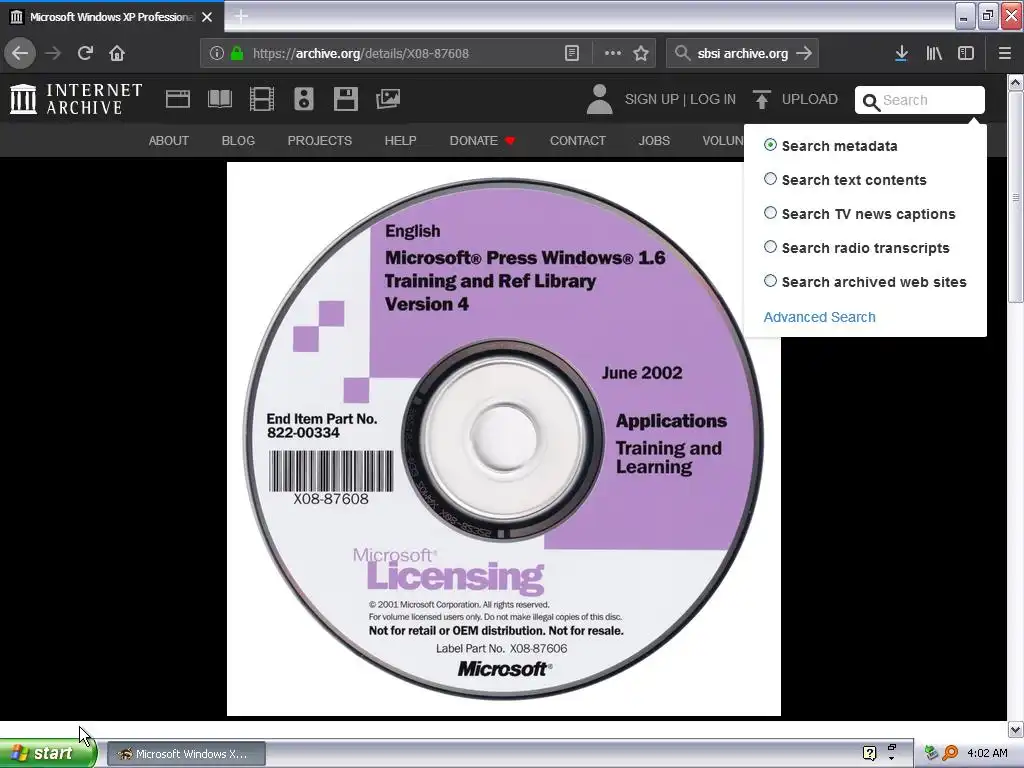Bookmark this page with the star
Viewport: 1024px width, 768px height.
click(641, 54)
